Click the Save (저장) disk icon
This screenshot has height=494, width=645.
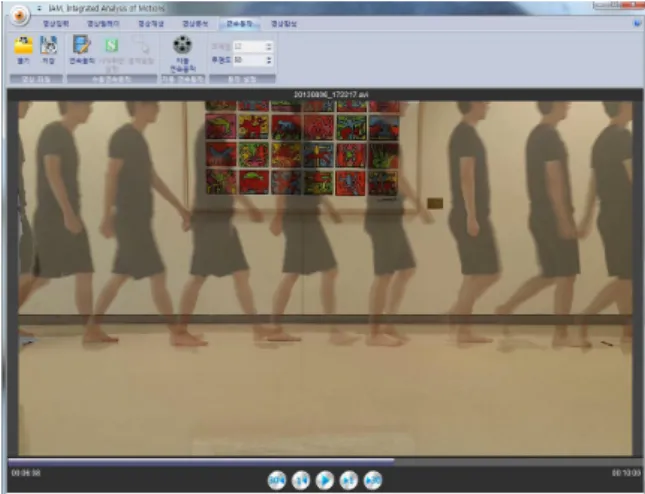tap(49, 45)
